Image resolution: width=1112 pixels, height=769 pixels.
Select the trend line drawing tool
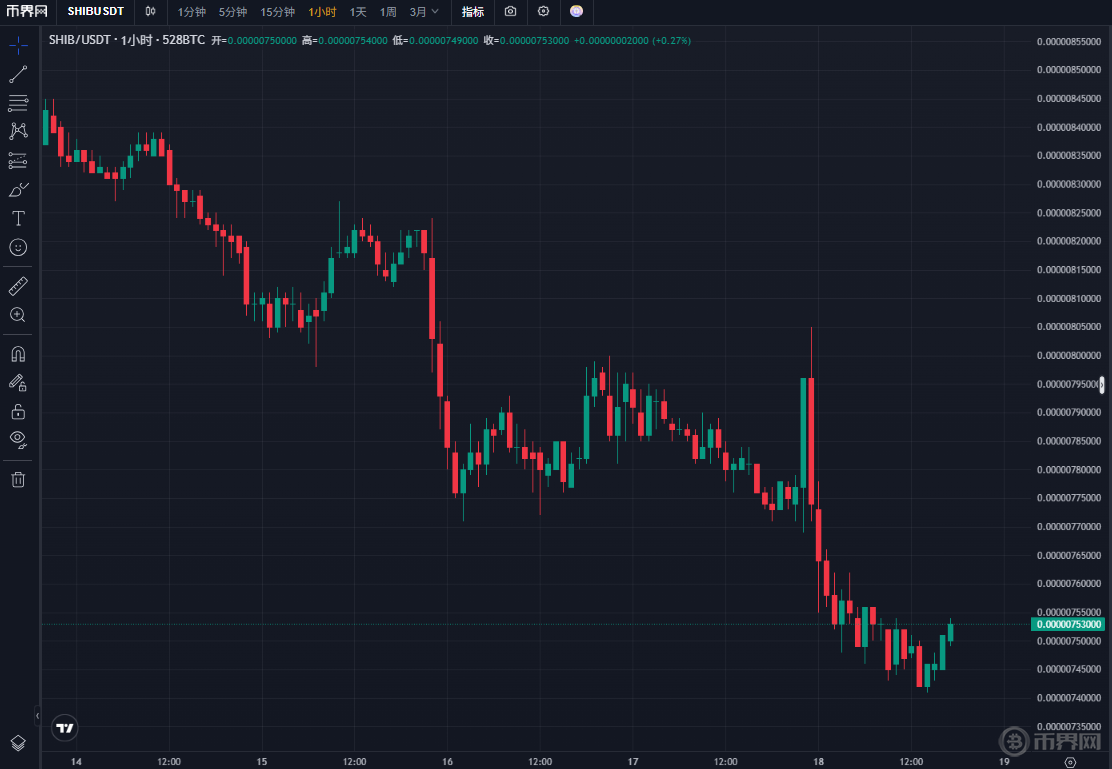click(18, 74)
